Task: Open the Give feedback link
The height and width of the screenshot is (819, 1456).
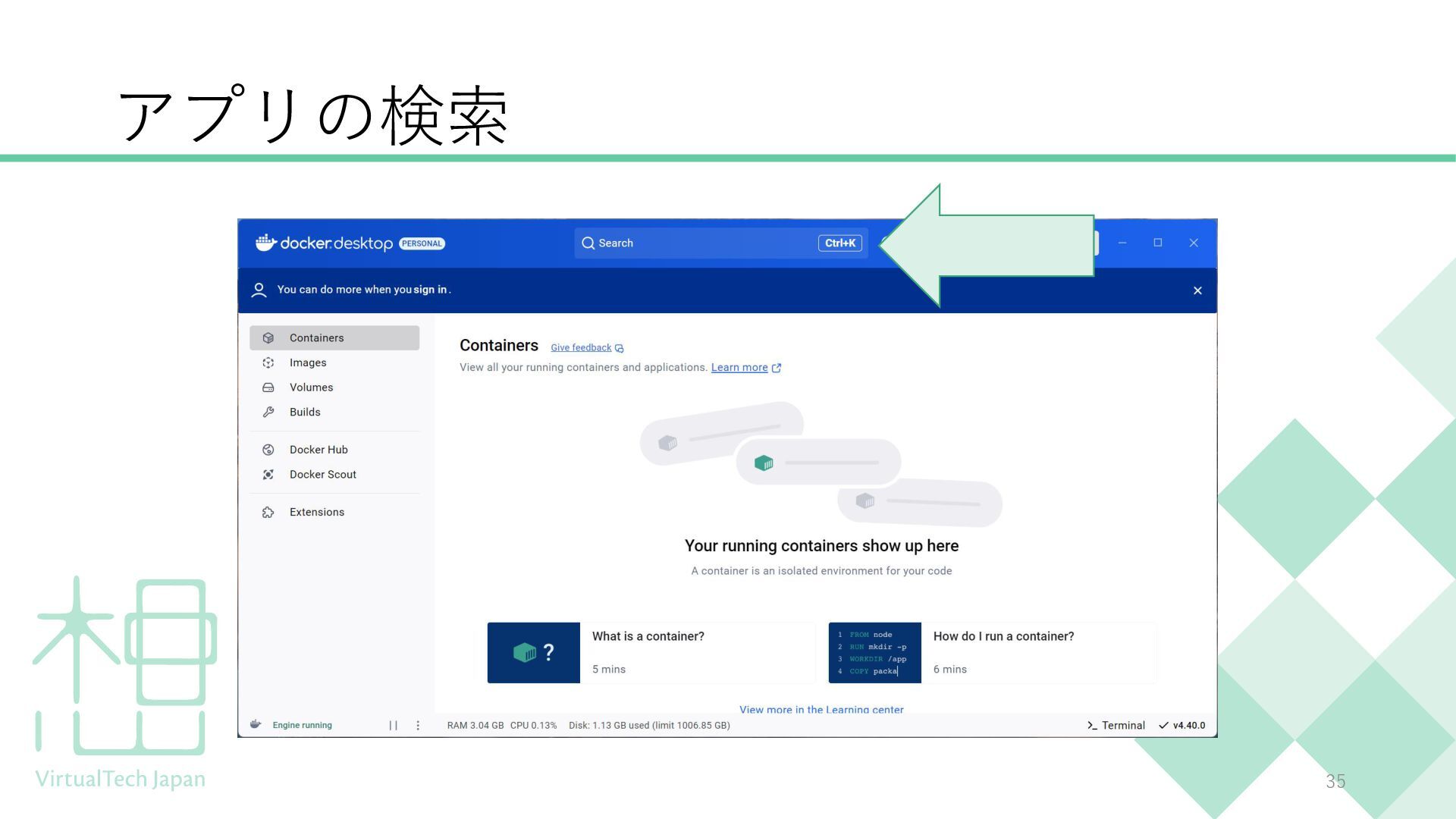Action: [581, 348]
